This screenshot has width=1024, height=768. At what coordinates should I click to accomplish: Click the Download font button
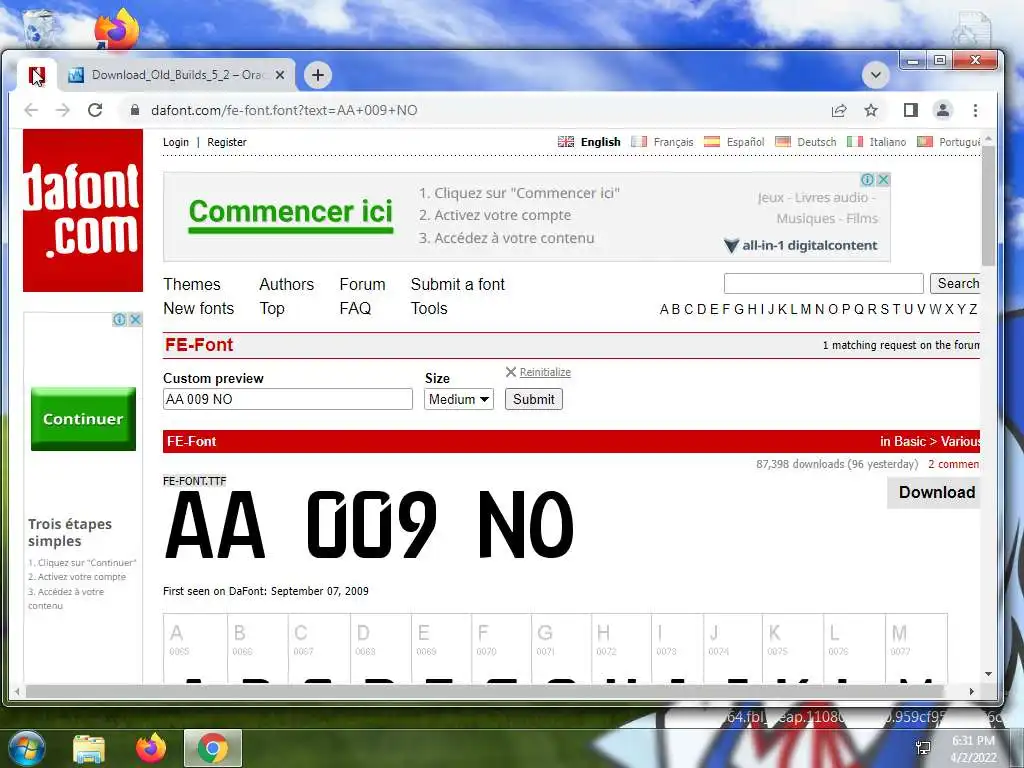(x=935, y=492)
